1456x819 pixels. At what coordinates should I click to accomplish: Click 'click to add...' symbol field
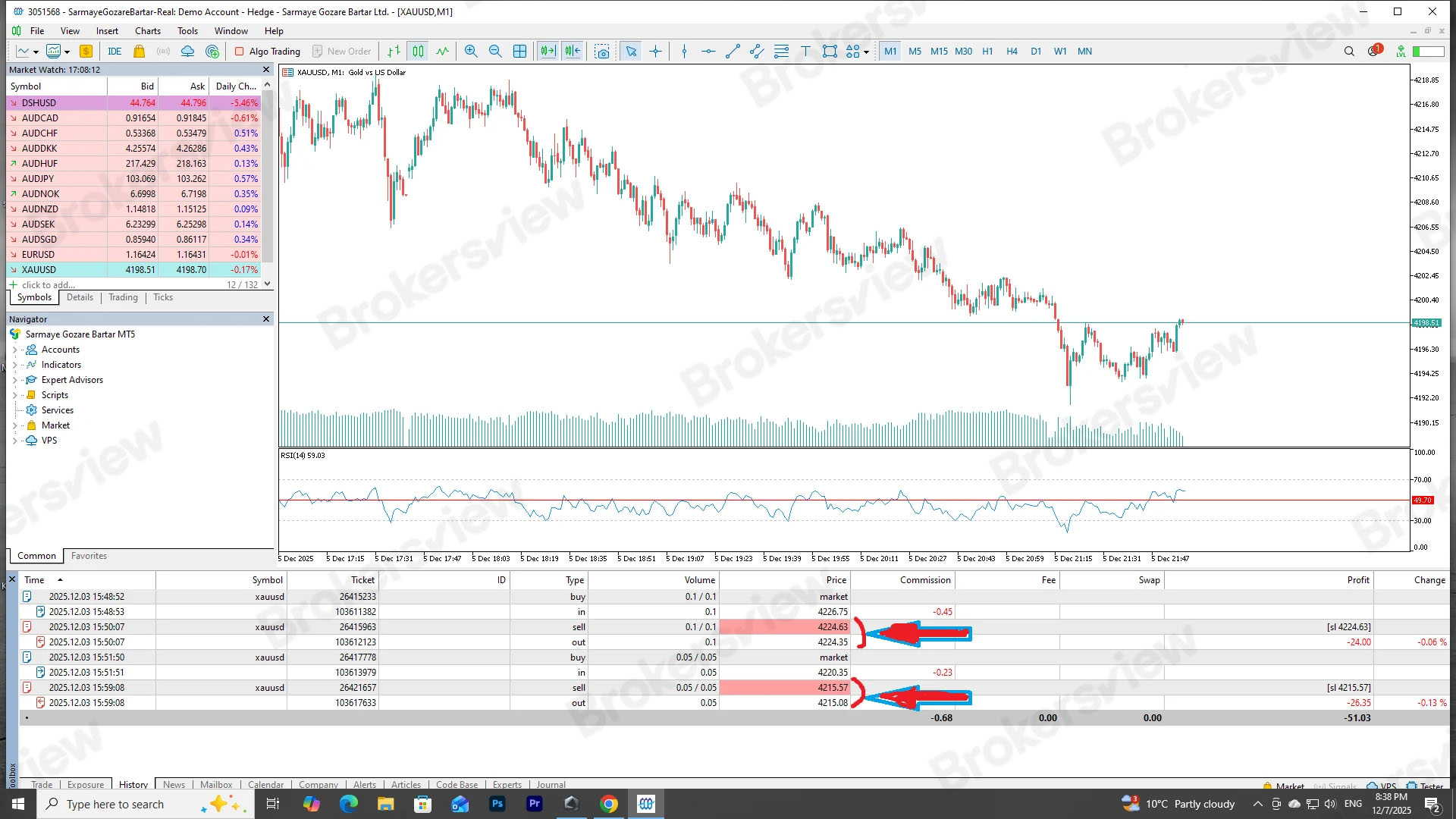click(x=49, y=285)
